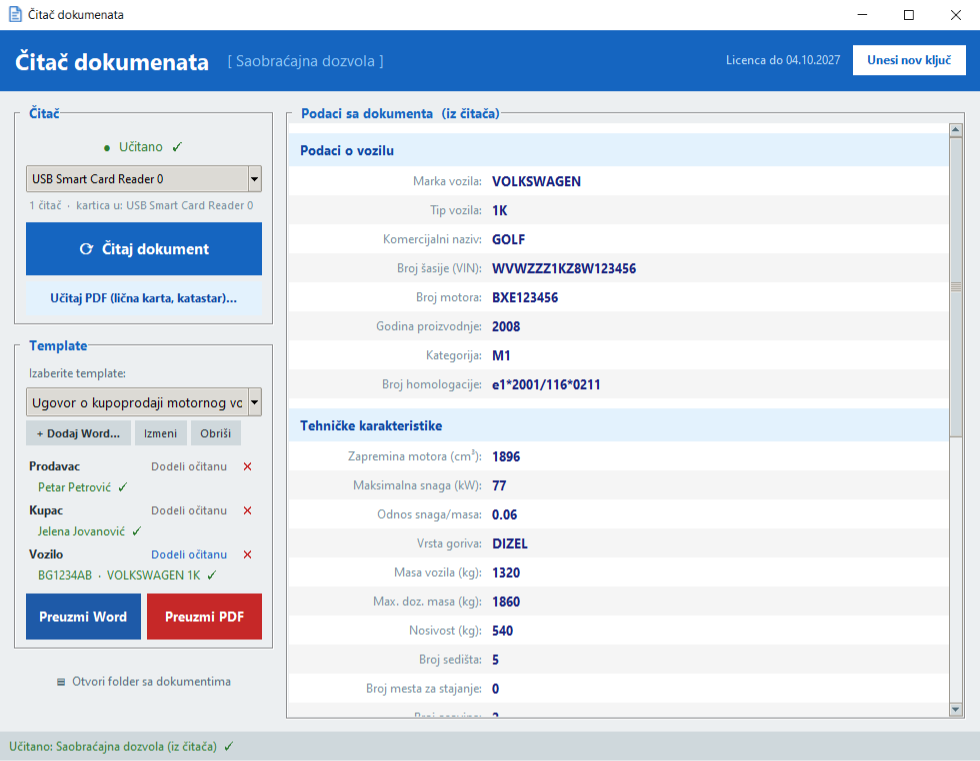Download document with Preuzmi Word
The height and width of the screenshot is (761, 980).
click(x=83, y=617)
